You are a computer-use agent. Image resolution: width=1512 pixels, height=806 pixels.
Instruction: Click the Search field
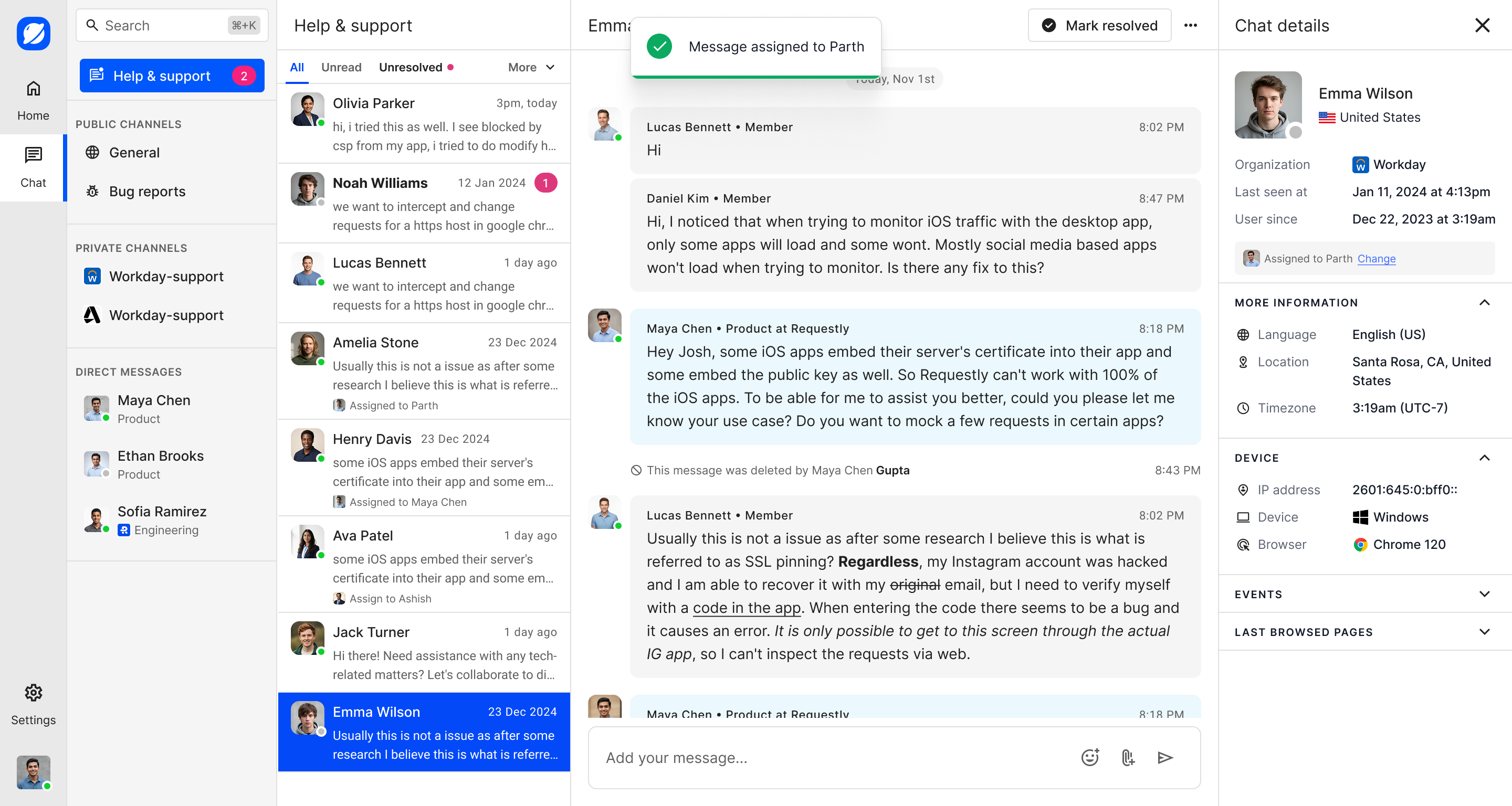coord(172,25)
